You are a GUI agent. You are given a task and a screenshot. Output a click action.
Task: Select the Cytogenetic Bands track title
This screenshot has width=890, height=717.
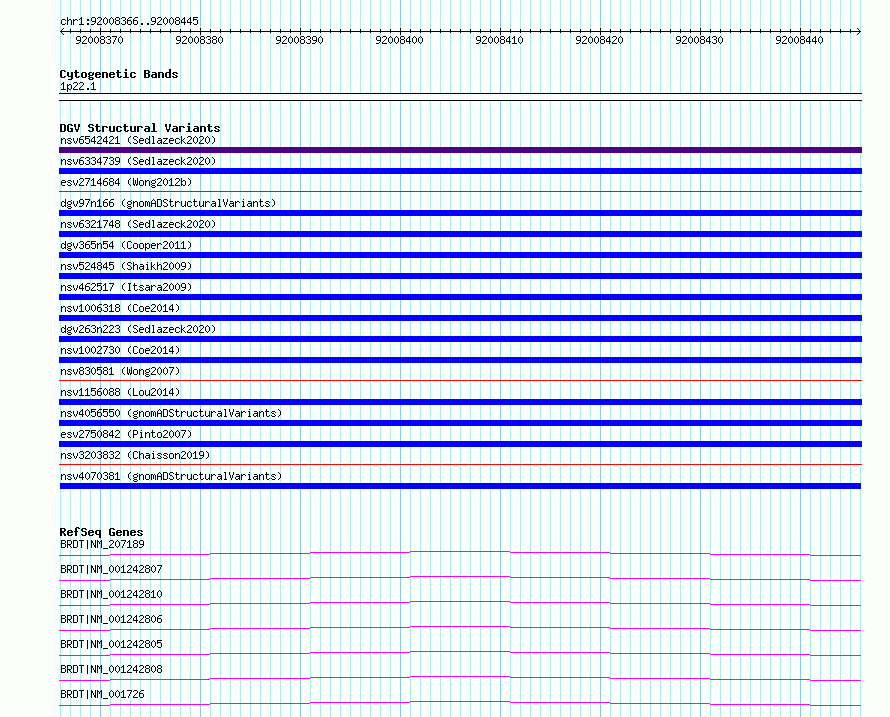pyautogui.click(x=119, y=74)
